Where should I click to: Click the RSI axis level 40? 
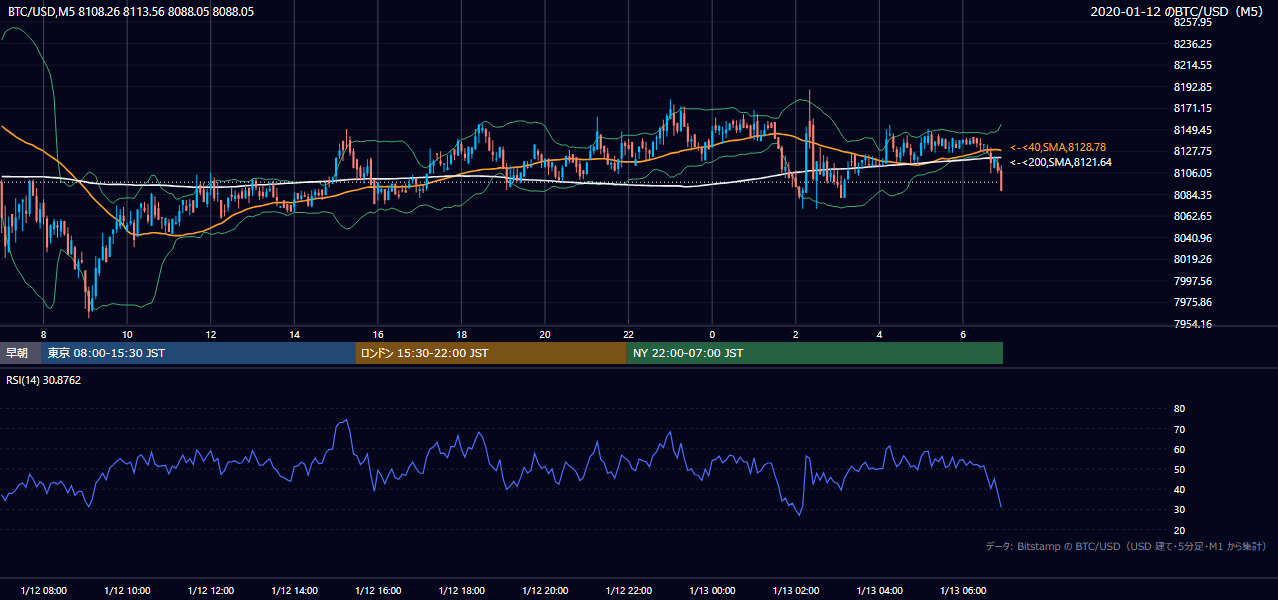point(1179,489)
